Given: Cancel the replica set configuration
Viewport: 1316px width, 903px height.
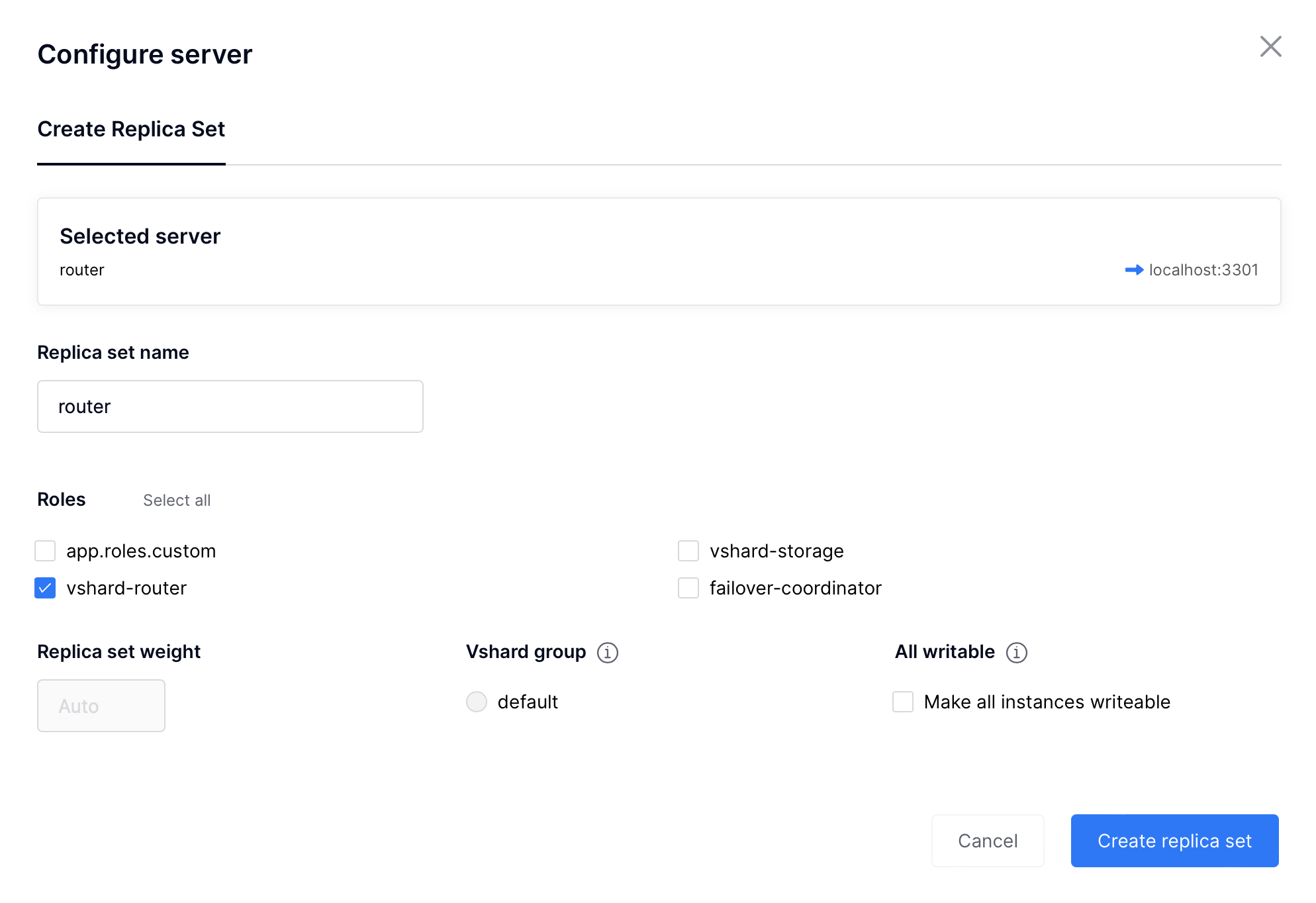Looking at the screenshot, I should point(988,841).
